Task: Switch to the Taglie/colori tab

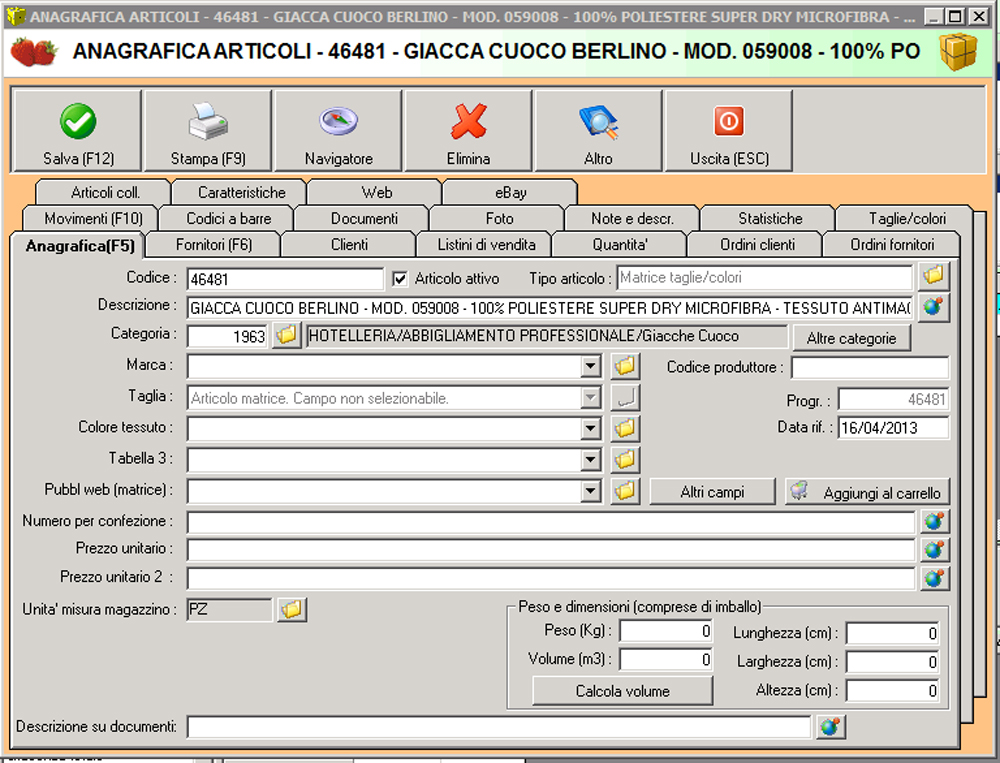Action: (x=906, y=218)
